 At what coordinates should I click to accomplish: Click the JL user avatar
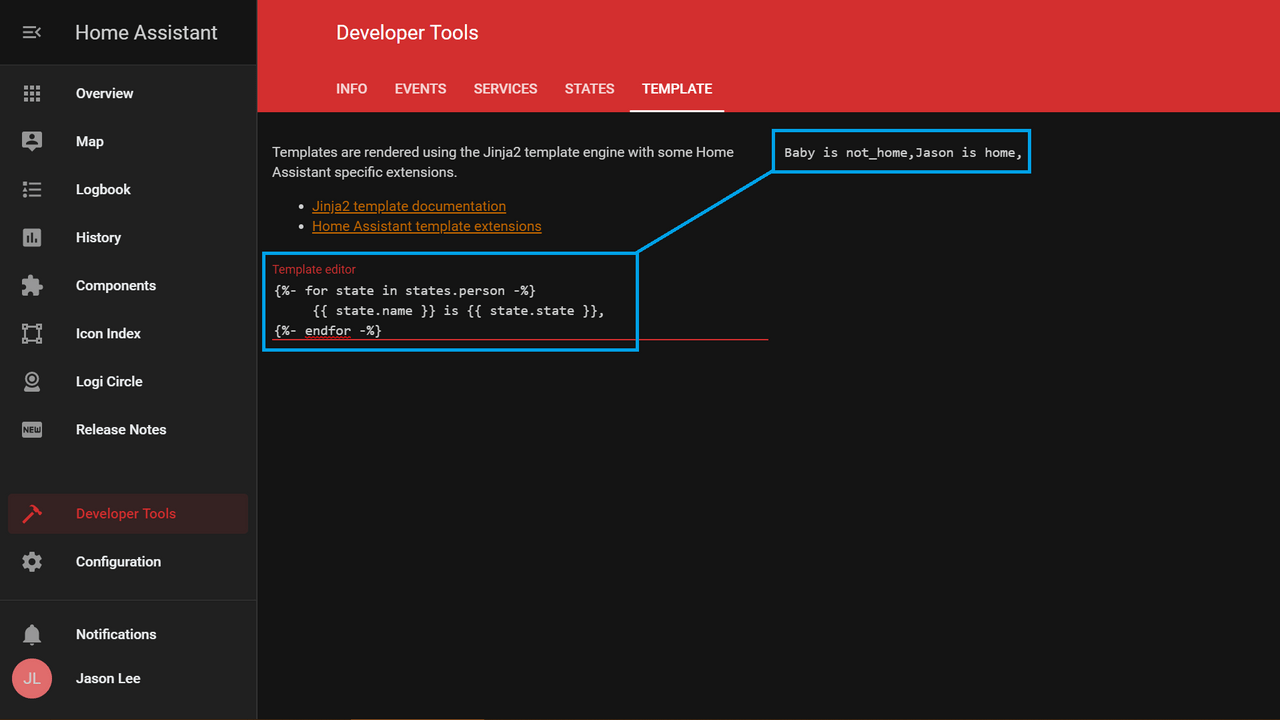tap(32, 678)
